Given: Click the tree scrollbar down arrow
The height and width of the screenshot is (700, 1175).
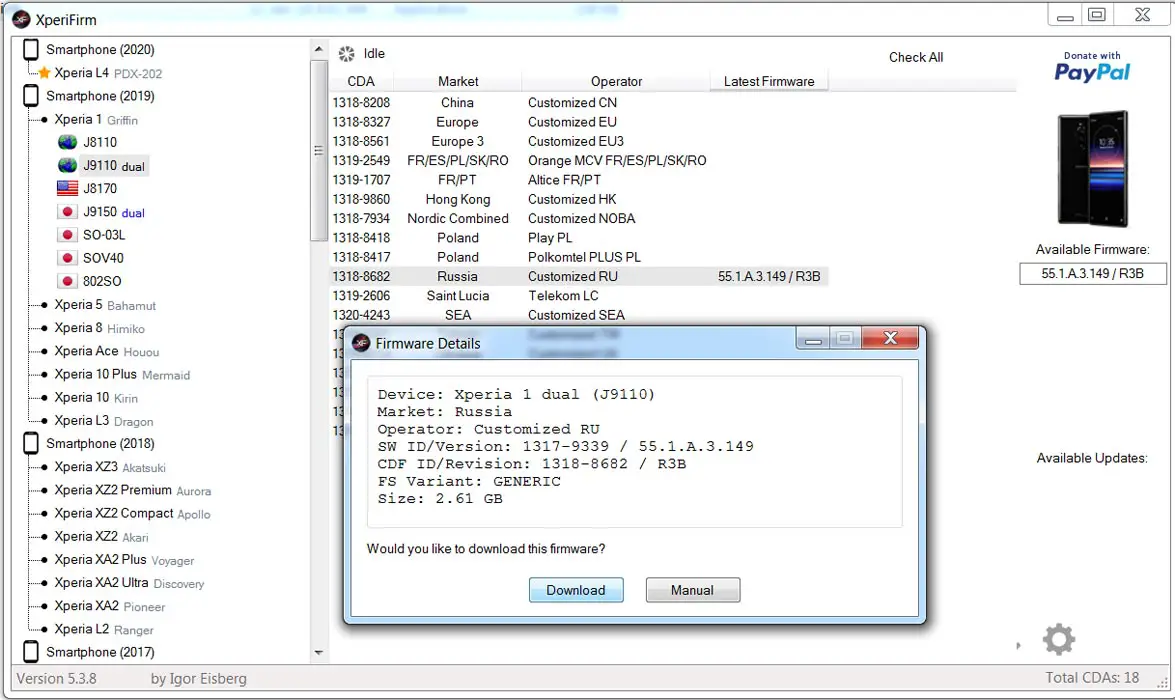Looking at the screenshot, I should (x=318, y=653).
